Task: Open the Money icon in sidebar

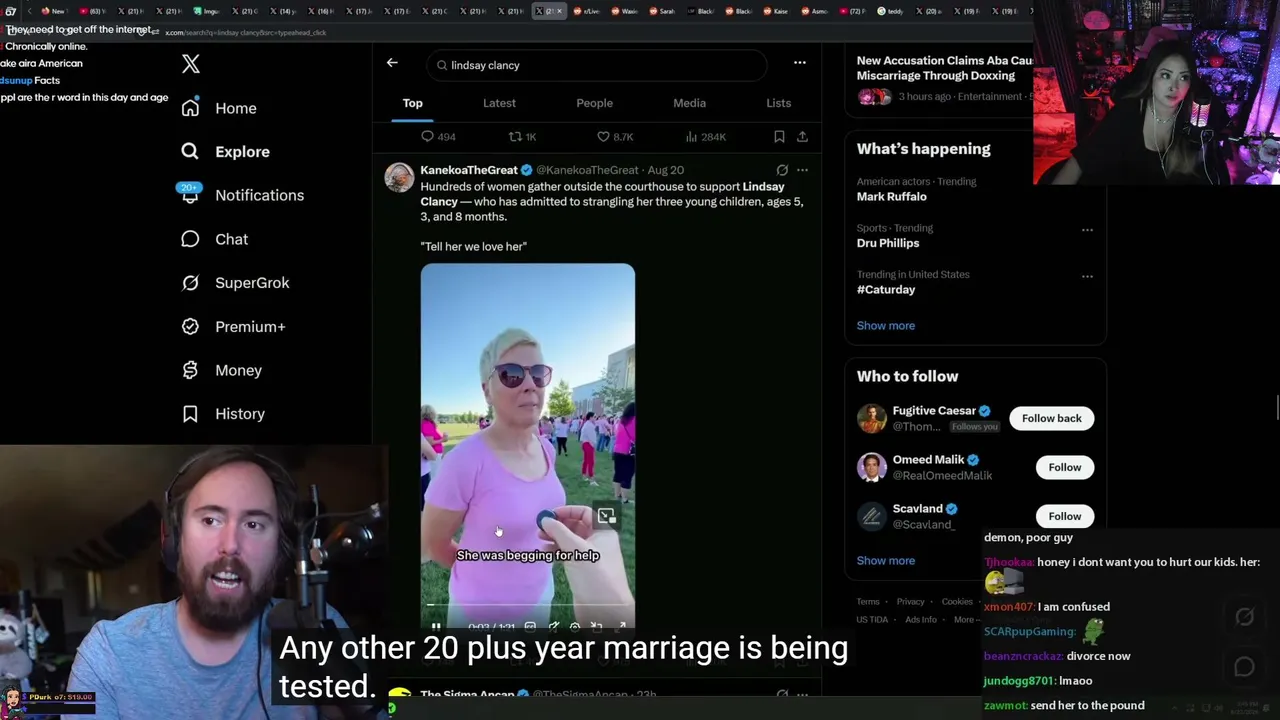Action: [x=190, y=370]
